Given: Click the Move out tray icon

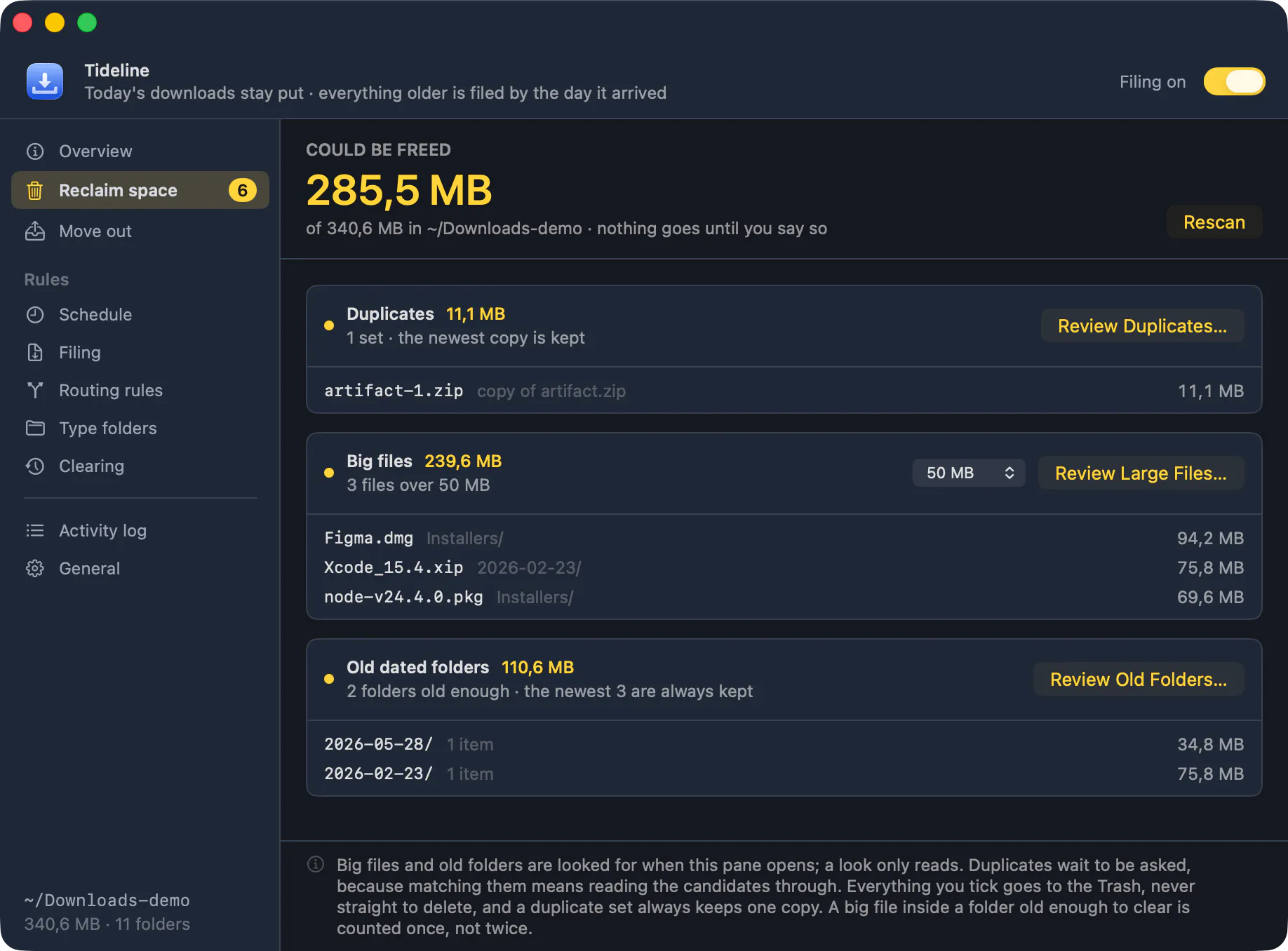Looking at the screenshot, I should click(35, 231).
